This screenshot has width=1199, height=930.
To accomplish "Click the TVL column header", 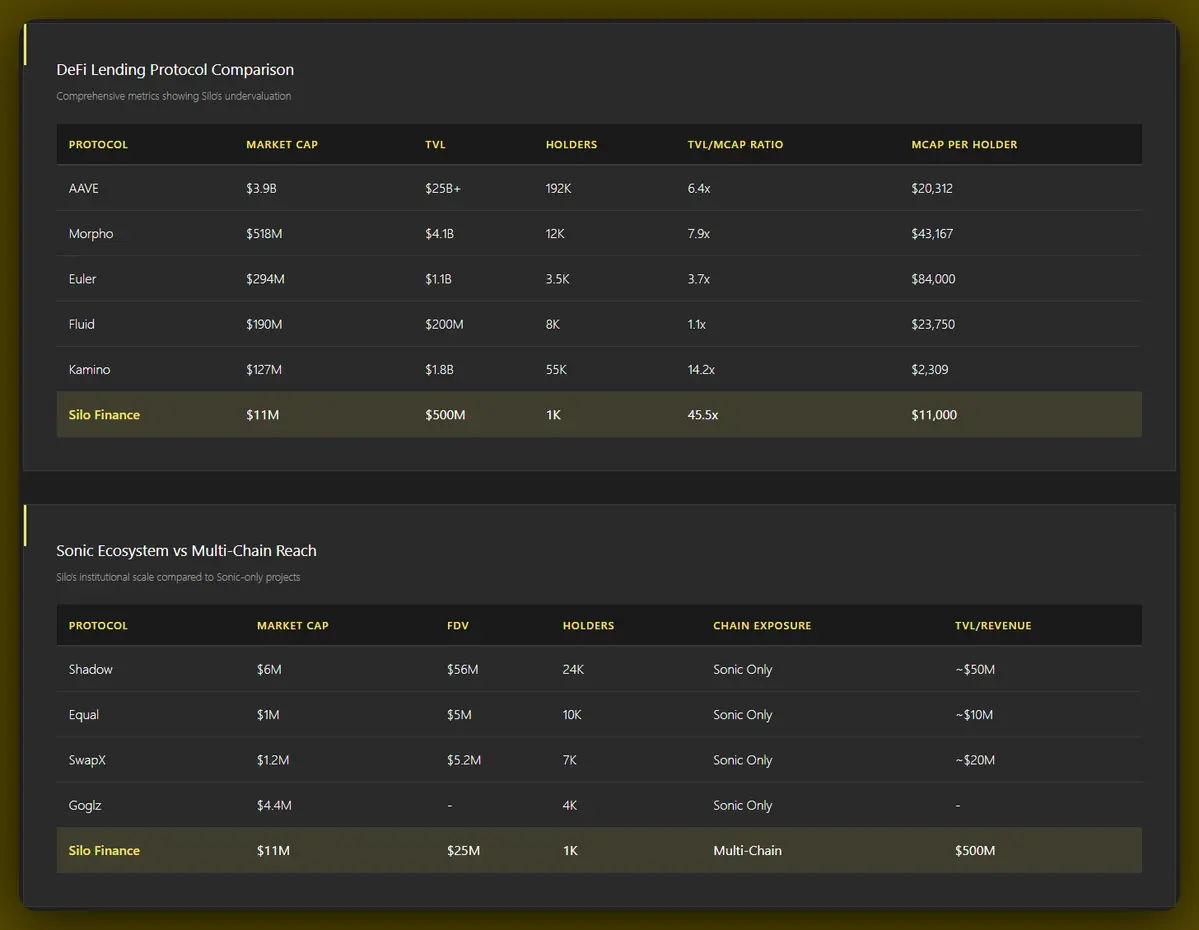I will [435, 145].
